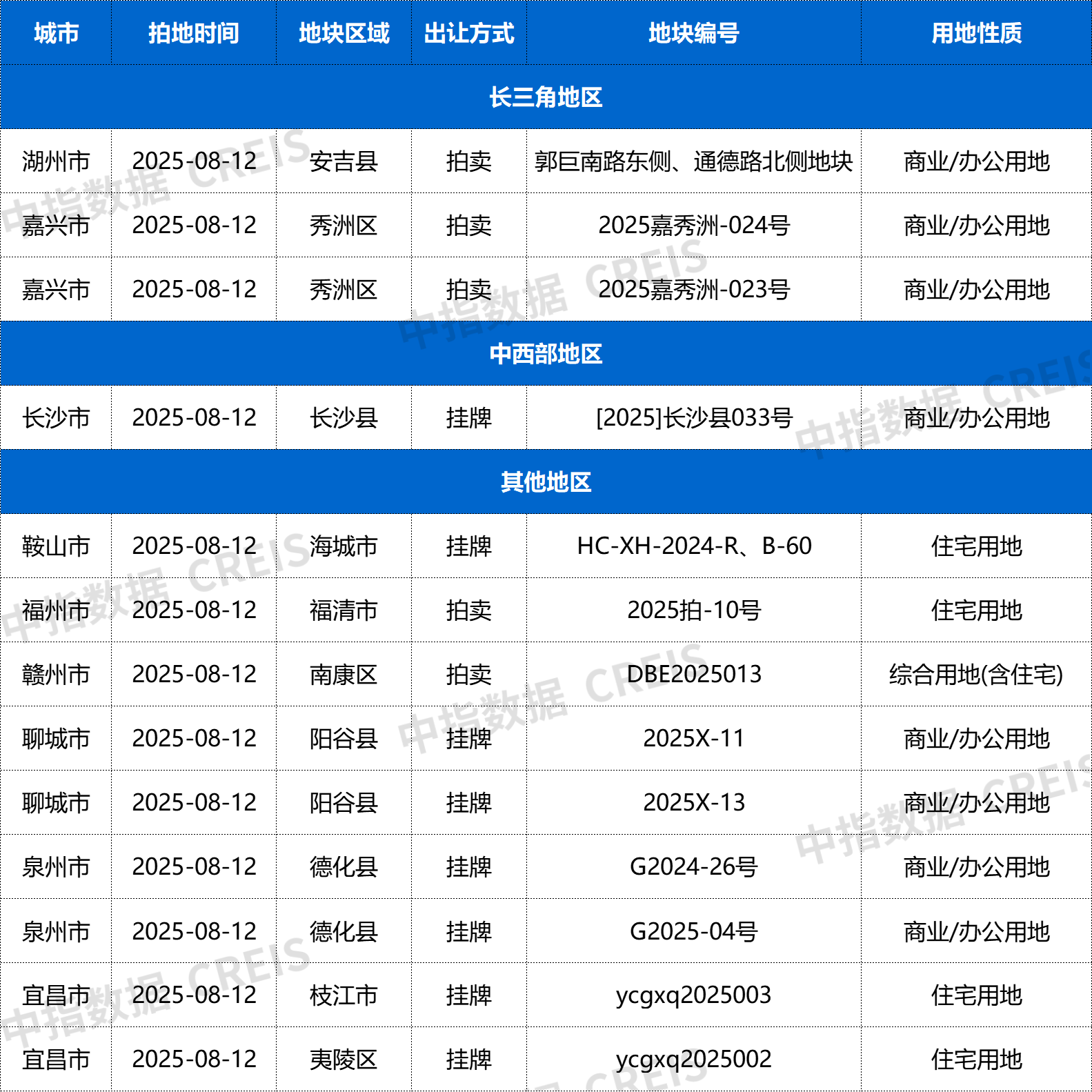Click 2025-08-12 in the 赣州市 row
Screen dimensions: 1092x1092
[194, 675]
